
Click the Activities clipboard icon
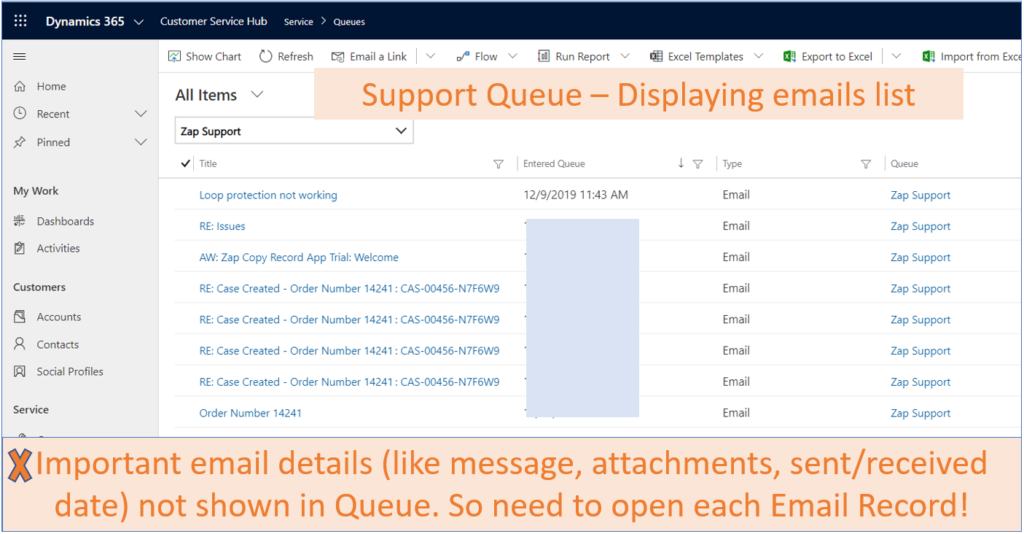tap(20, 248)
